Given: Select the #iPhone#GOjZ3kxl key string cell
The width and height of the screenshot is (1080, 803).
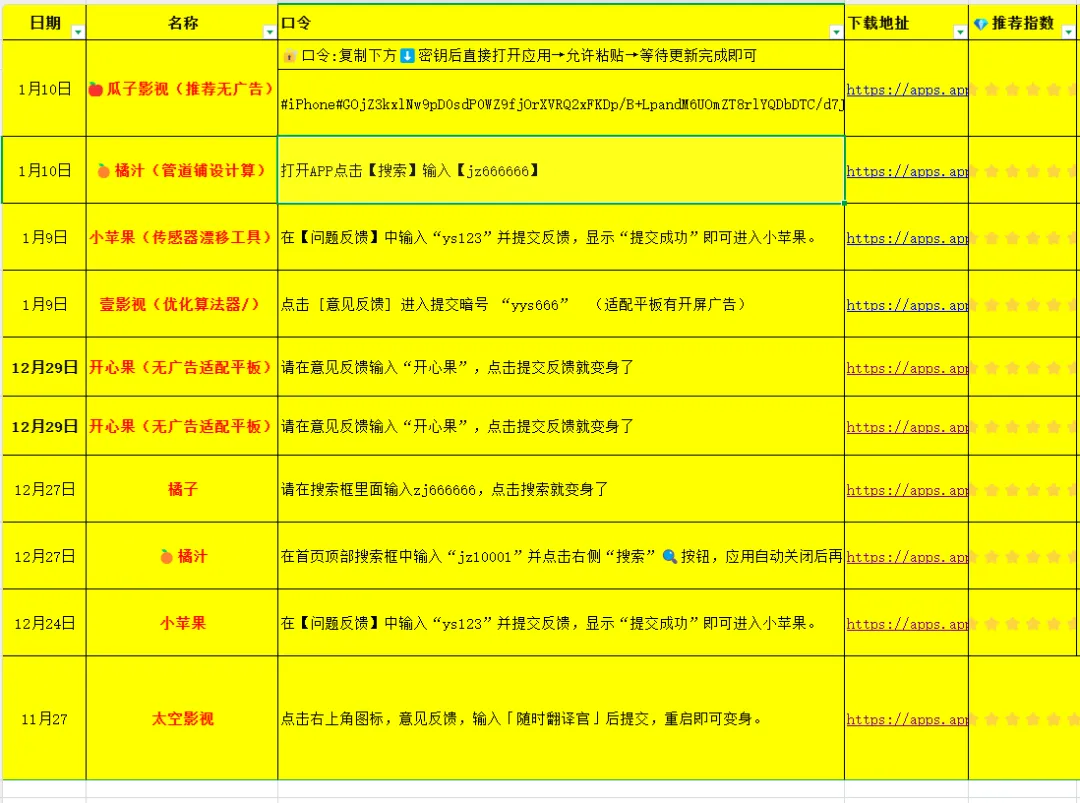Looking at the screenshot, I should pyautogui.click(x=561, y=103).
